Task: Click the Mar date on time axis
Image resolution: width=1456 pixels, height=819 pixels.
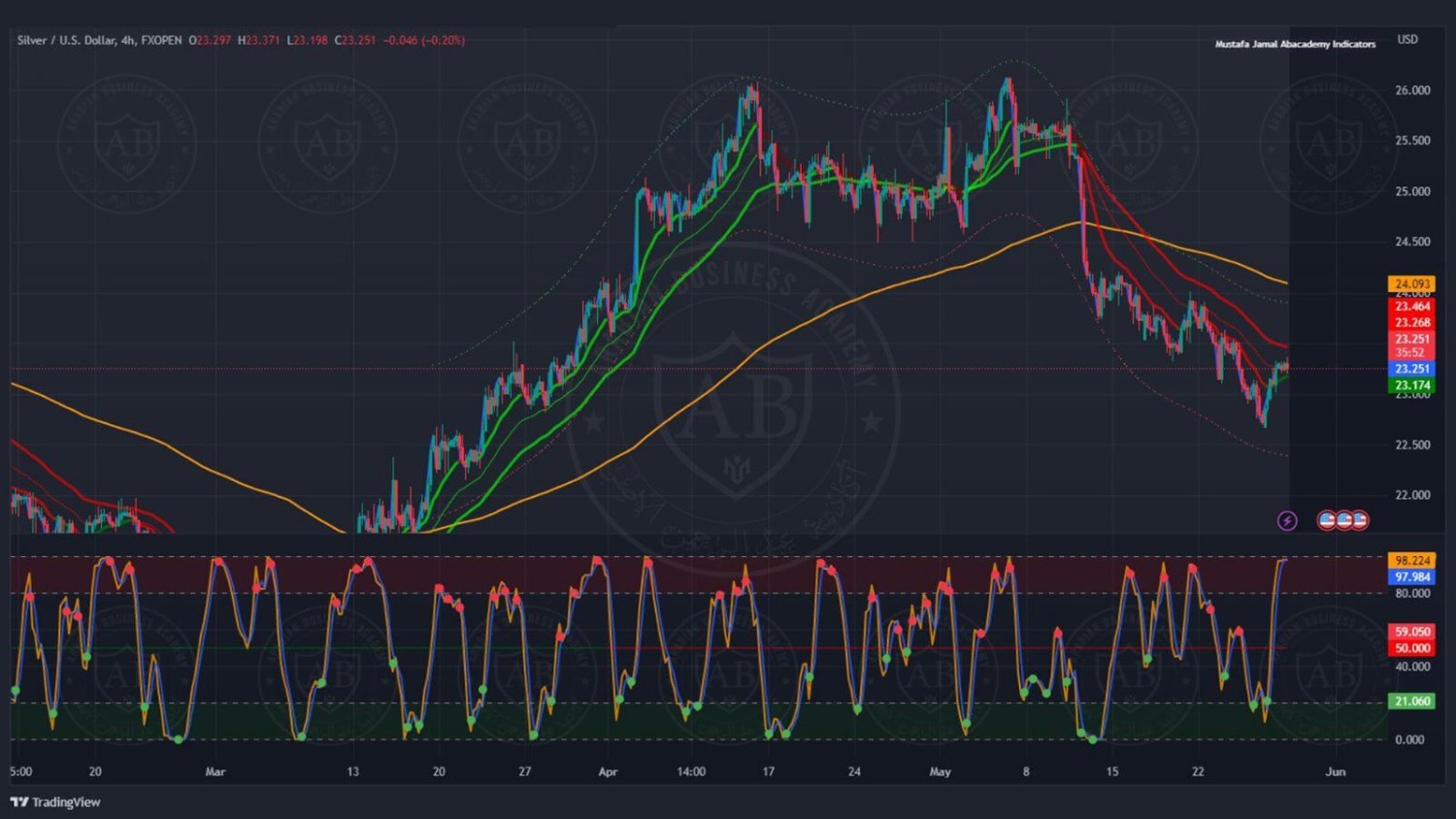Action: (215, 772)
